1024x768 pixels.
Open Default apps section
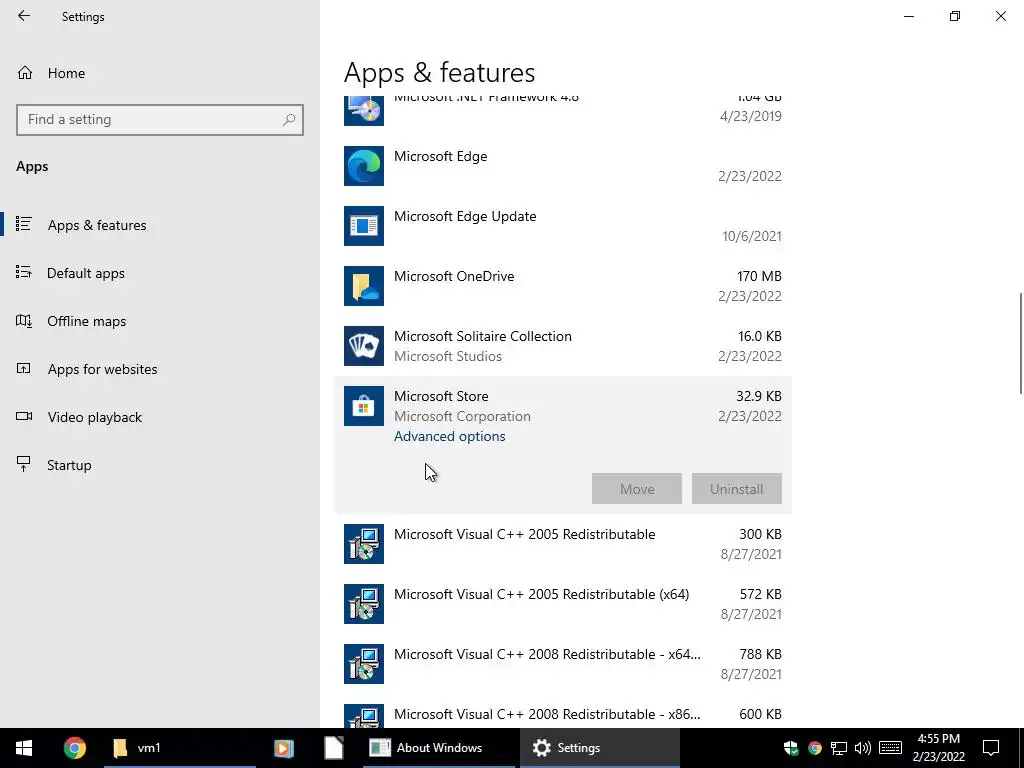pyautogui.click(x=86, y=273)
